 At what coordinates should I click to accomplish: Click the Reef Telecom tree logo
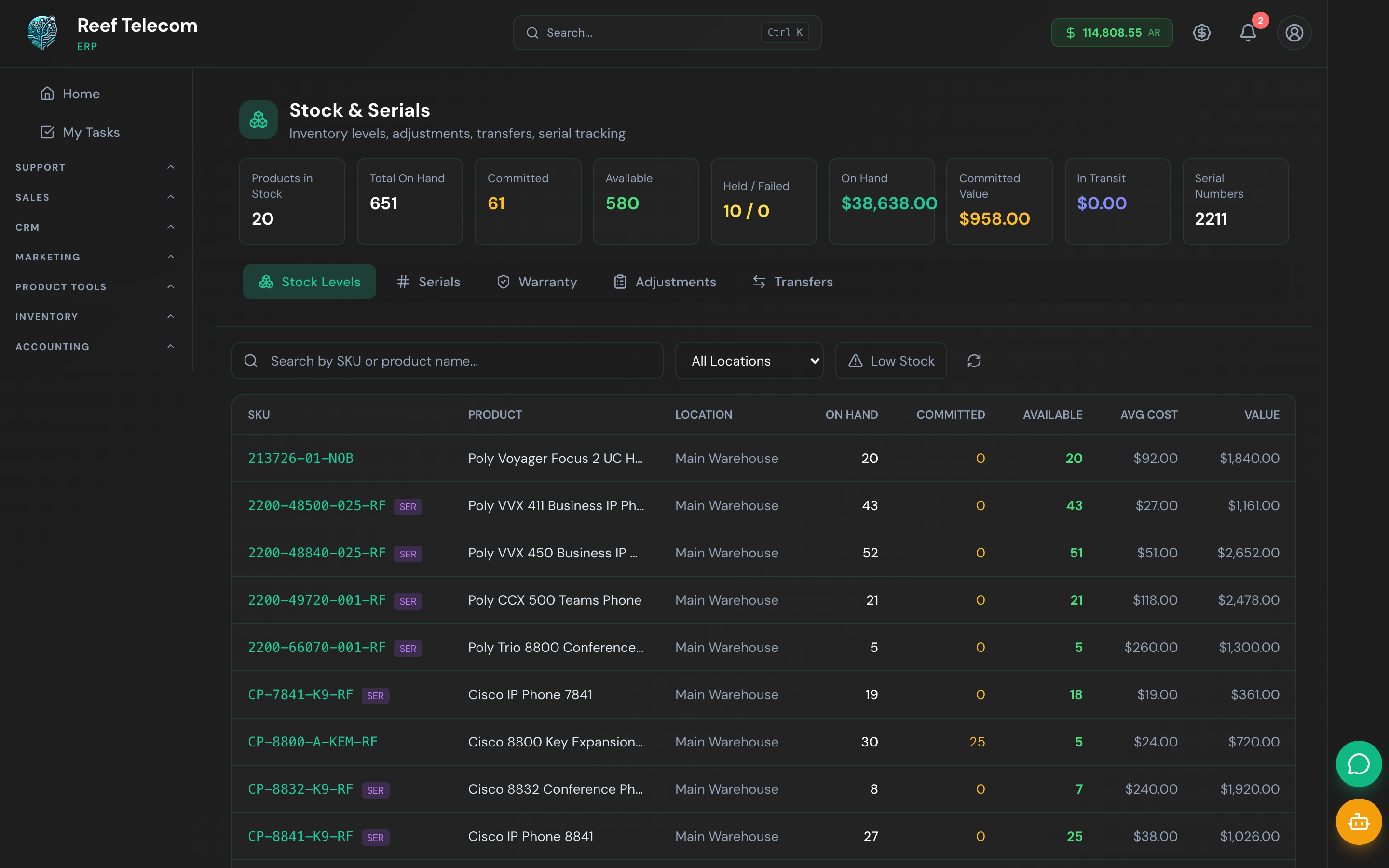42,33
